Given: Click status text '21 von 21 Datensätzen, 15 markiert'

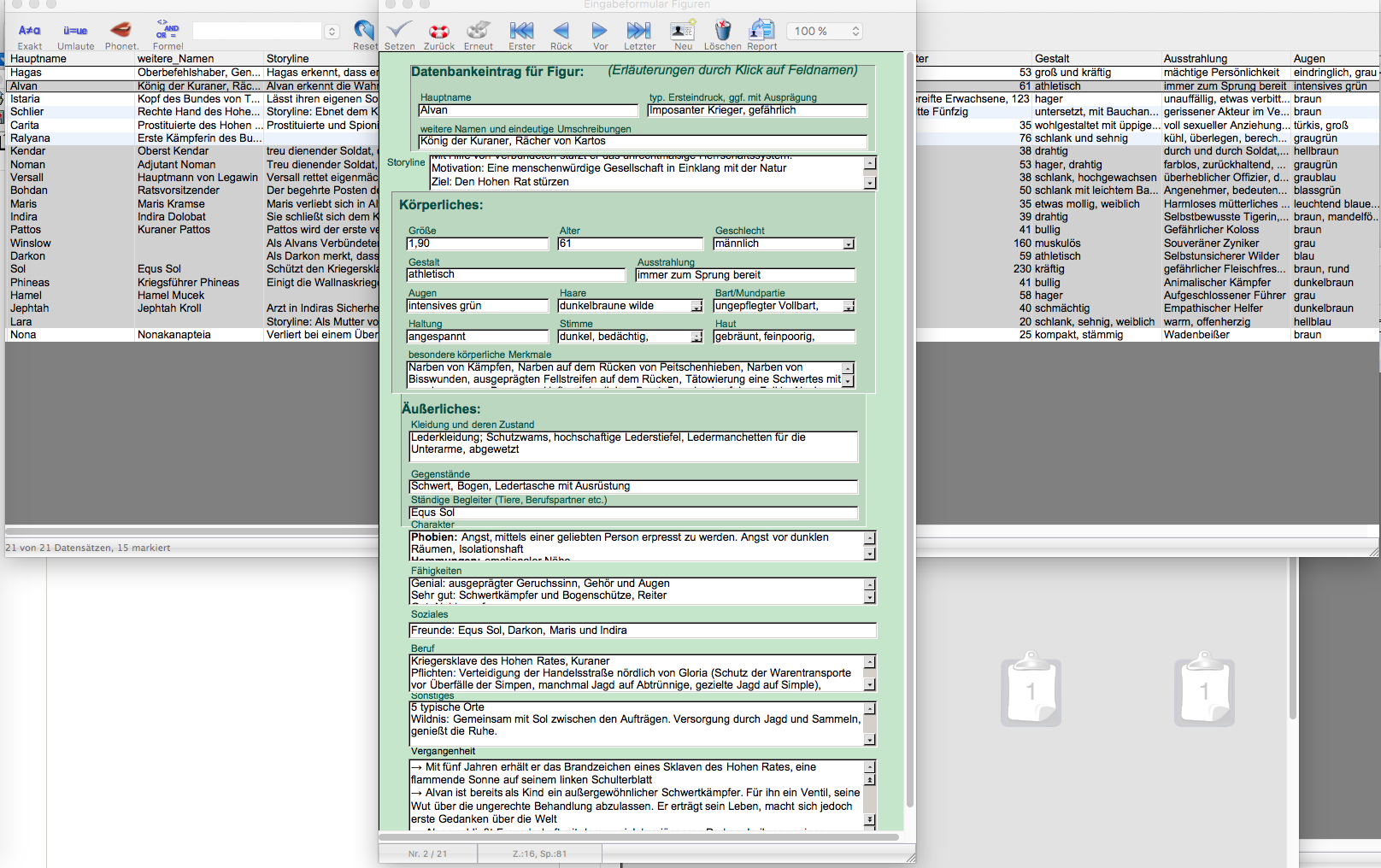Looking at the screenshot, I should coord(88,548).
